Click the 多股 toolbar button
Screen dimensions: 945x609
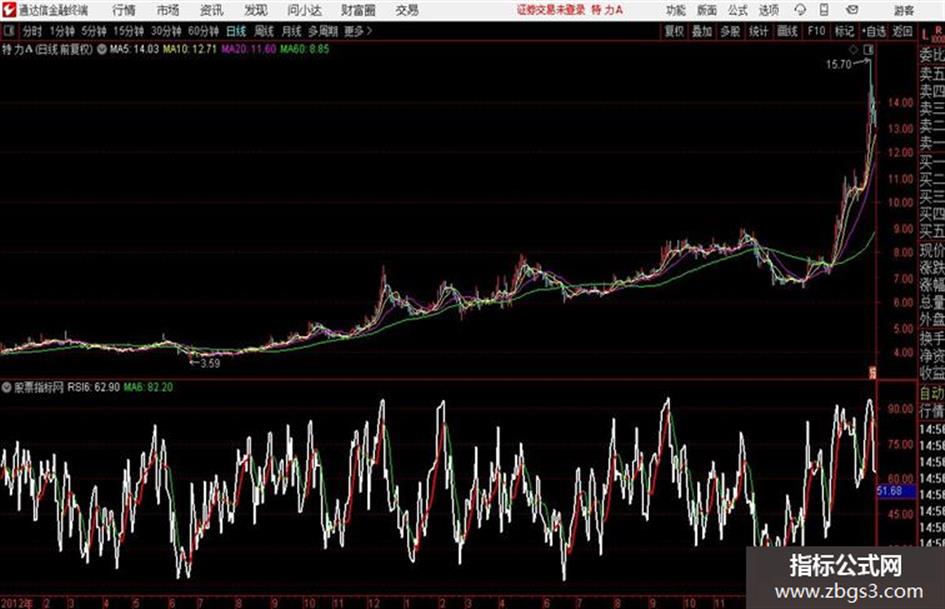pos(730,31)
